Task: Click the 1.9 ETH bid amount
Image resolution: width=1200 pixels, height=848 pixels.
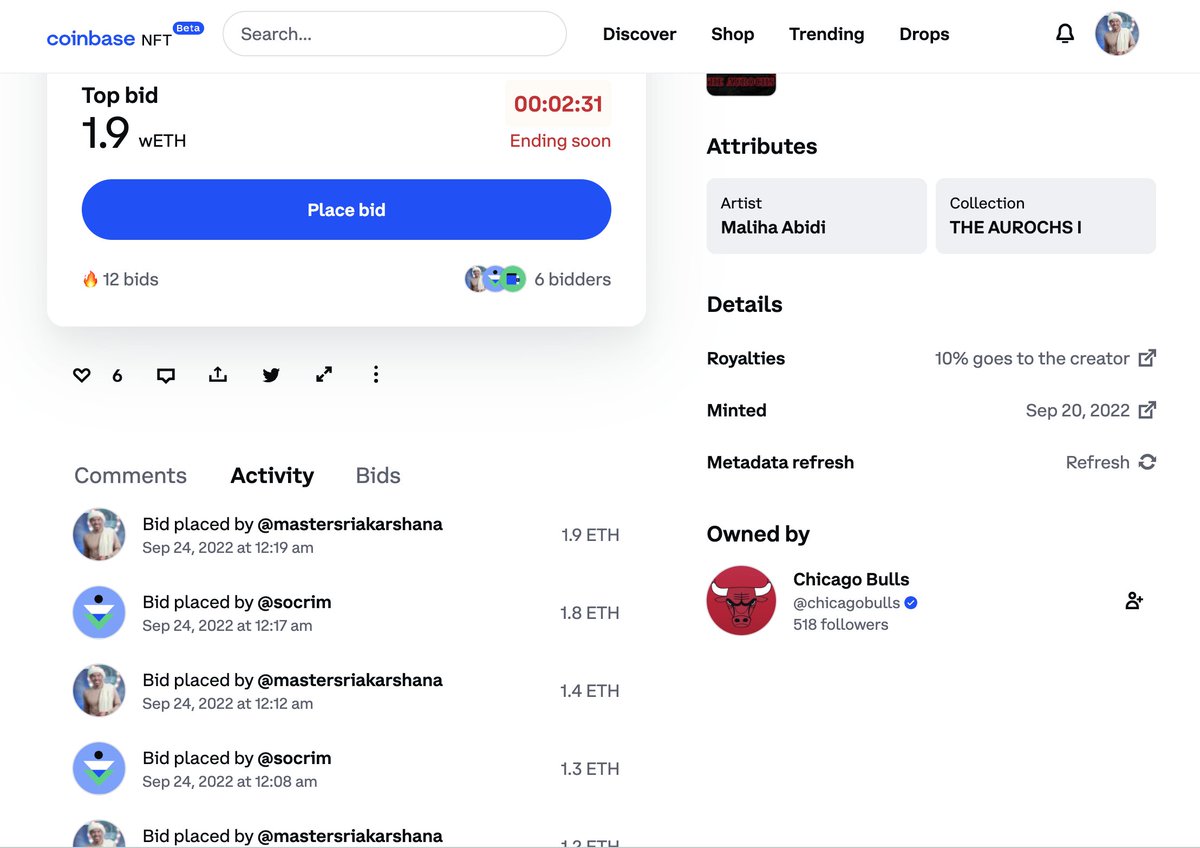Action: point(590,535)
